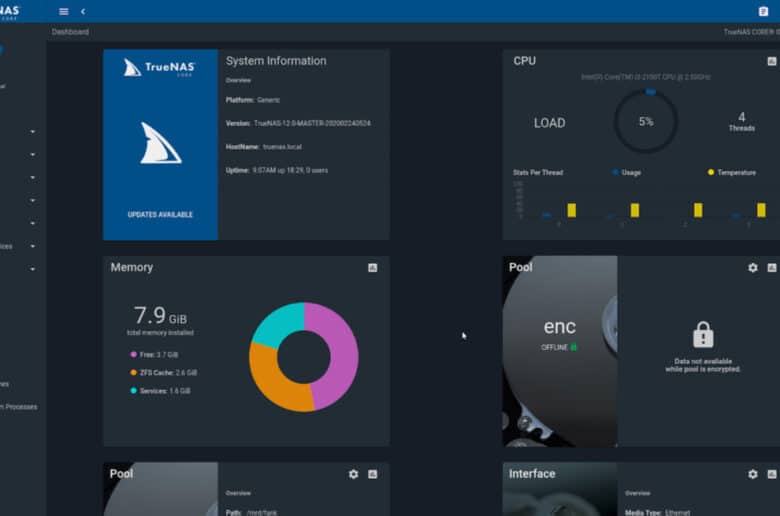Collapse sidebar with the back chevron
The image size is (780, 516).
click(83, 11)
